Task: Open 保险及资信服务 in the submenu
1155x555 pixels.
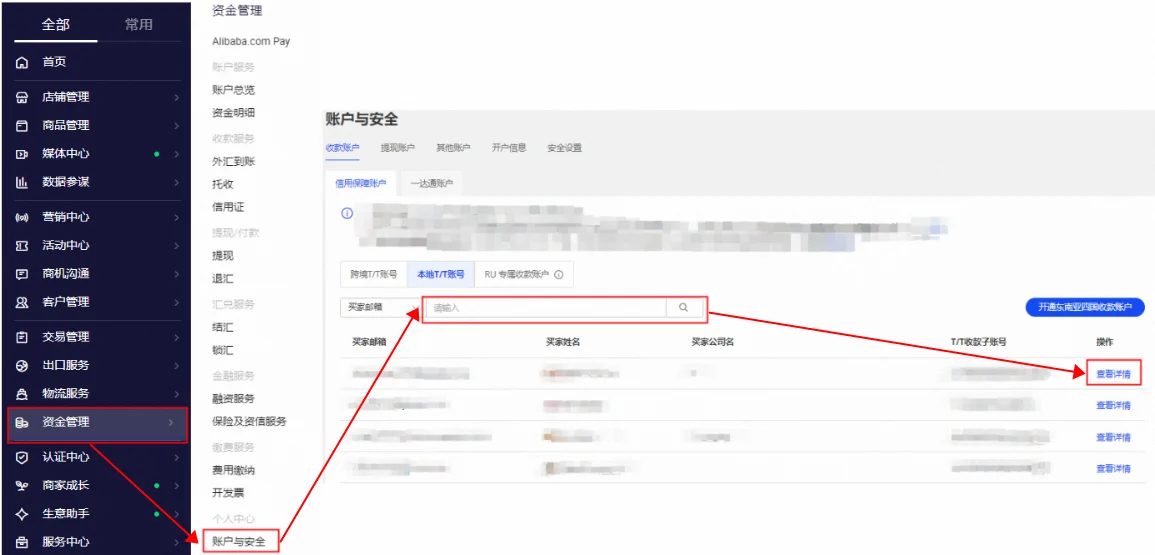Action: (x=250, y=422)
